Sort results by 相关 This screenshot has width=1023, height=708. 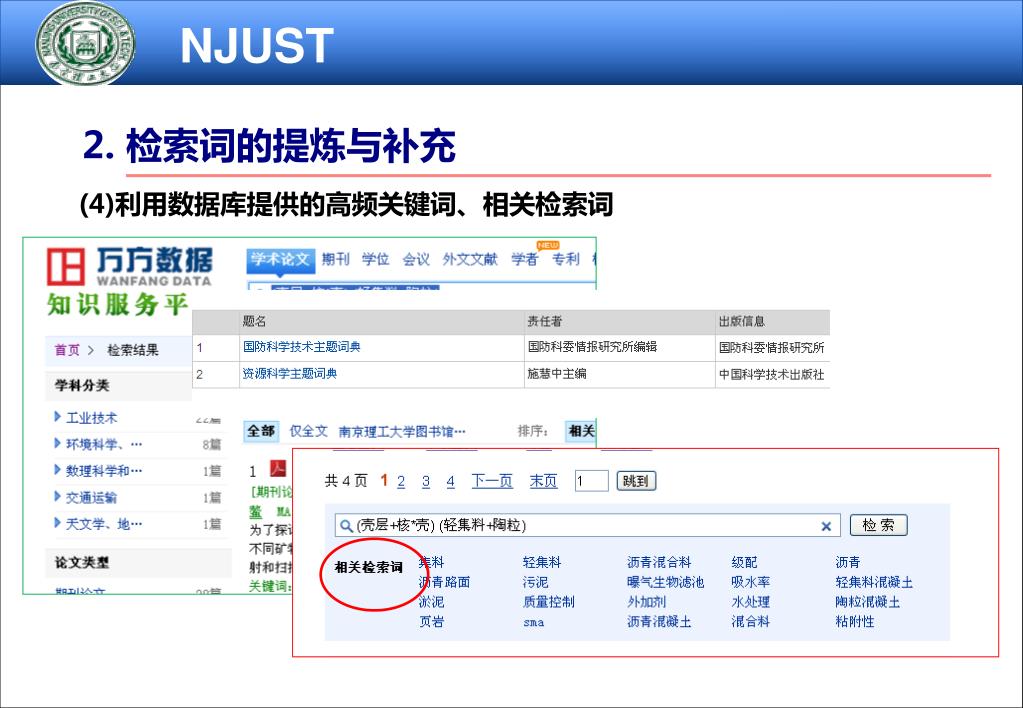coord(581,431)
